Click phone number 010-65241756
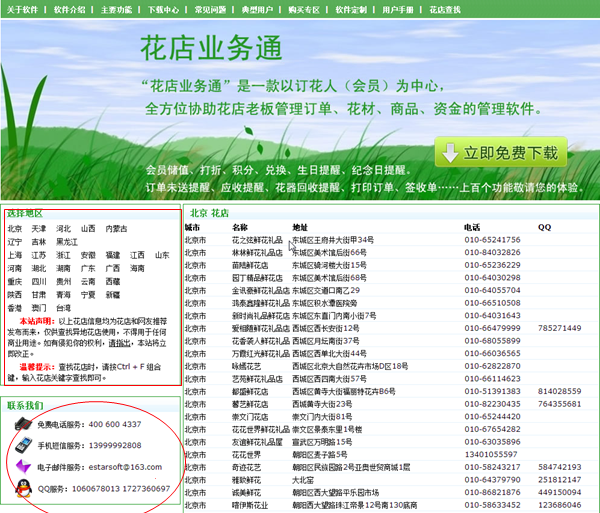Image resolution: width=600 pixels, height=513 pixels. (492, 240)
